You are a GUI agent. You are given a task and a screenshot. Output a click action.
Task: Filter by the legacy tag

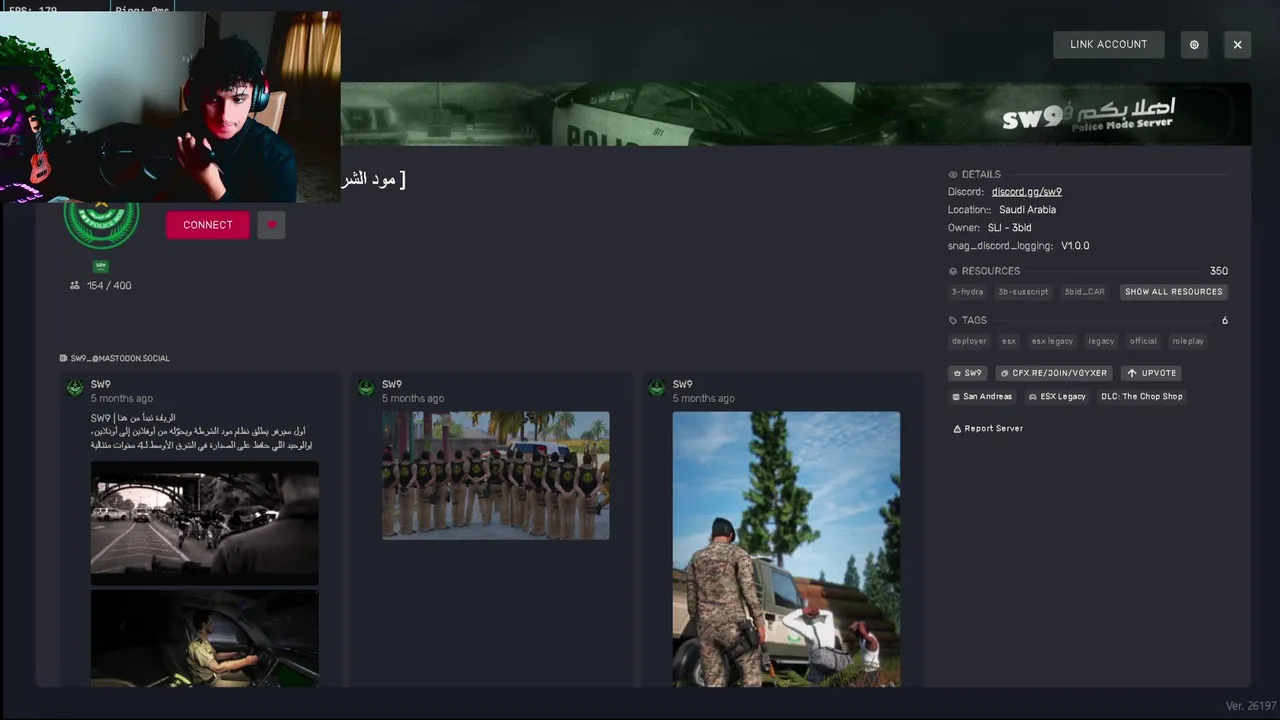[1101, 341]
